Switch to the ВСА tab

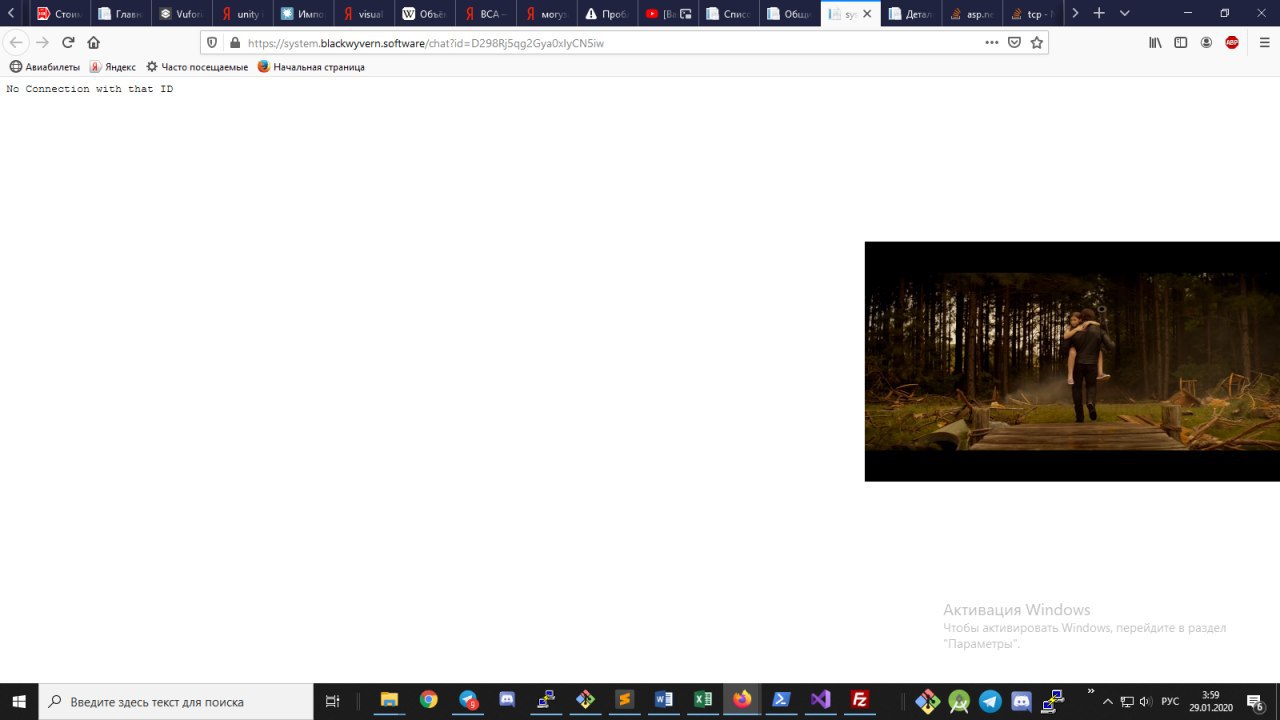(x=486, y=14)
